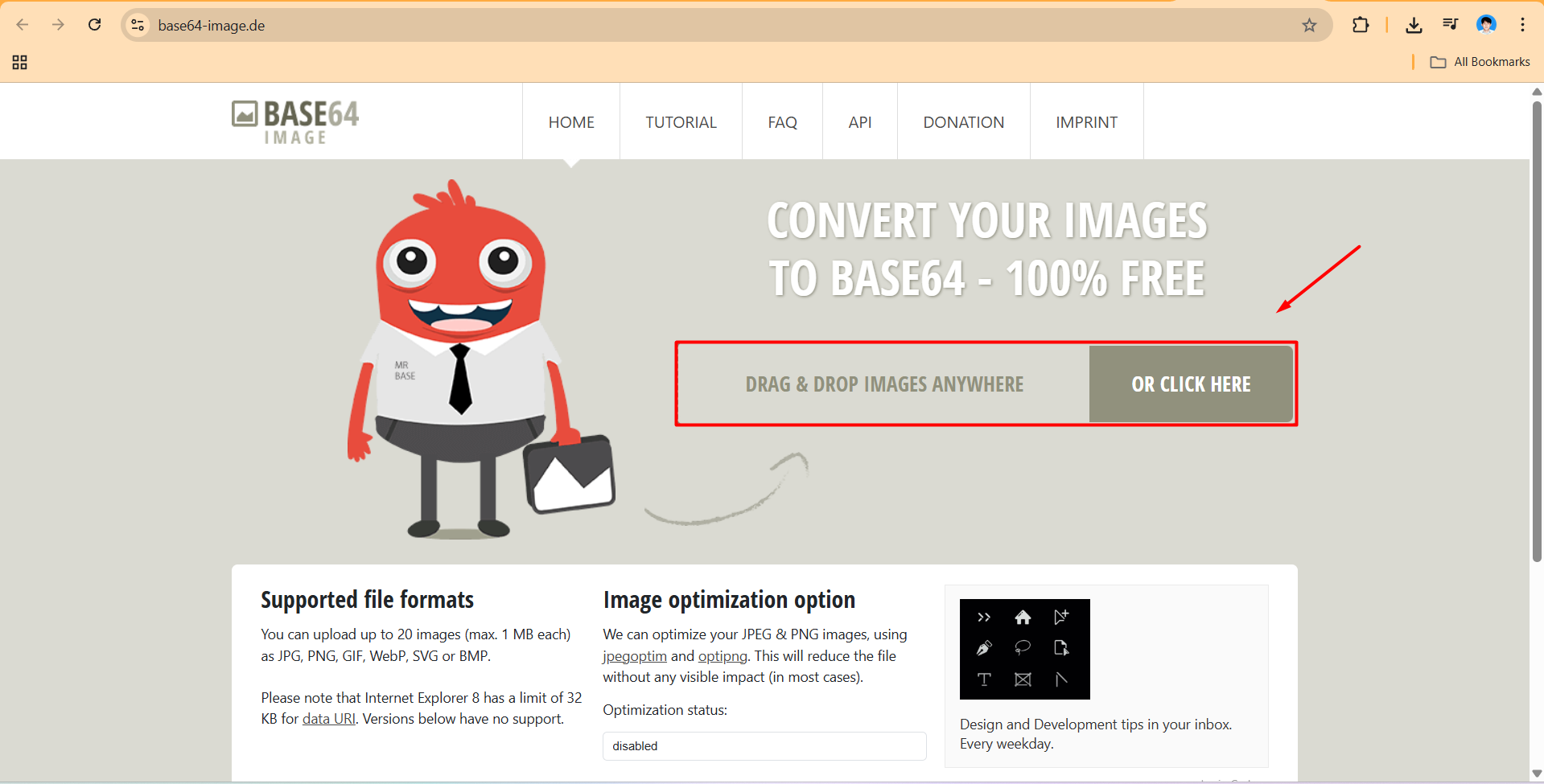Open the DONATION page
The image size is (1544, 784).
point(963,121)
